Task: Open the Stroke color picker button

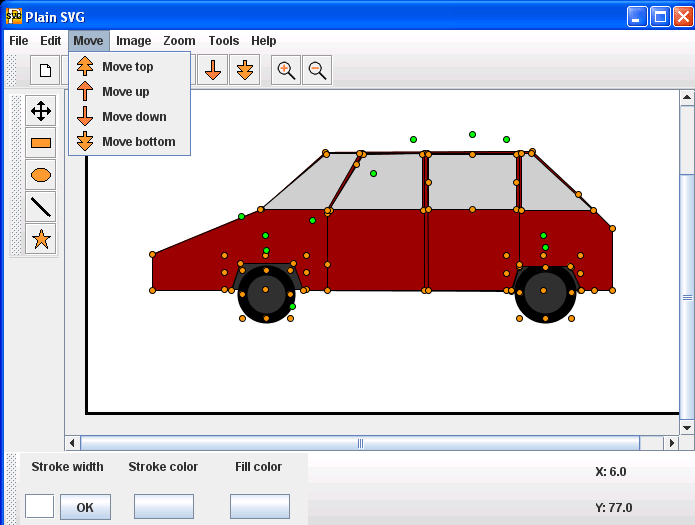Action: click(164, 506)
